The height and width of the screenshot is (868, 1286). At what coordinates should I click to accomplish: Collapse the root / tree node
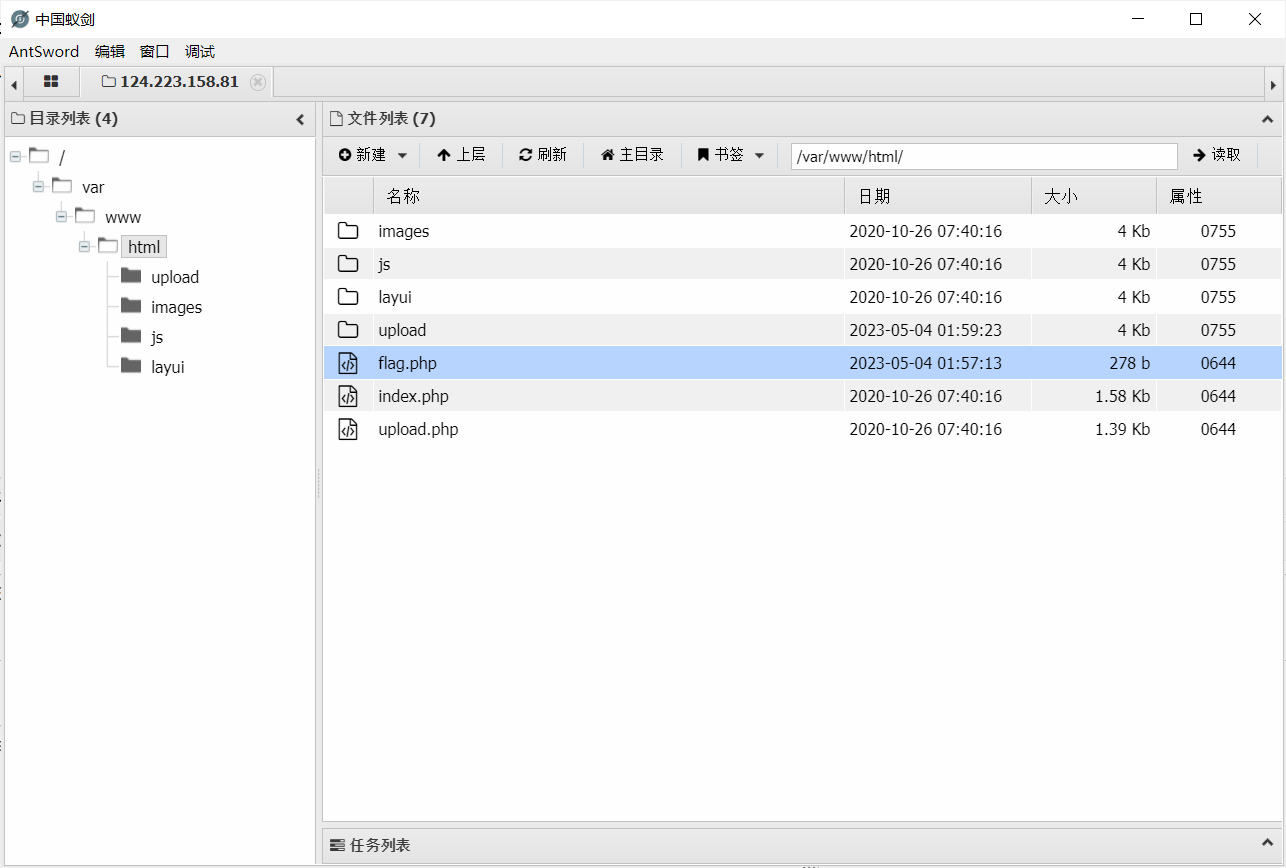pyautogui.click(x=15, y=156)
